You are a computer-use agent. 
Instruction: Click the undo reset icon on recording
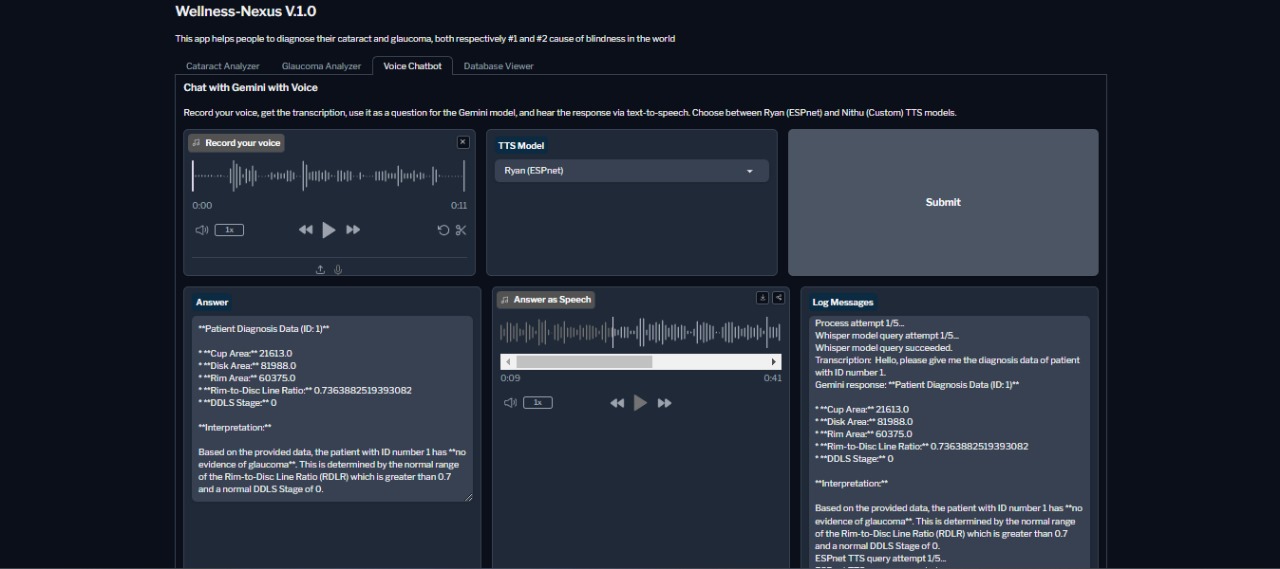(443, 230)
